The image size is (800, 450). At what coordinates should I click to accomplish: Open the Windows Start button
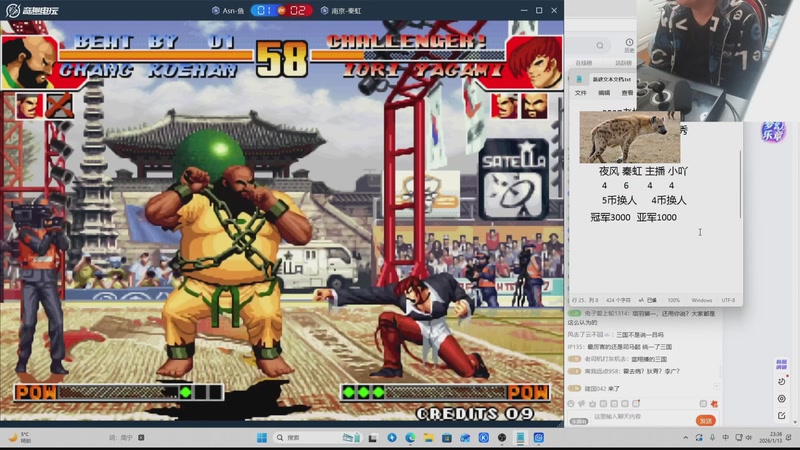262,437
